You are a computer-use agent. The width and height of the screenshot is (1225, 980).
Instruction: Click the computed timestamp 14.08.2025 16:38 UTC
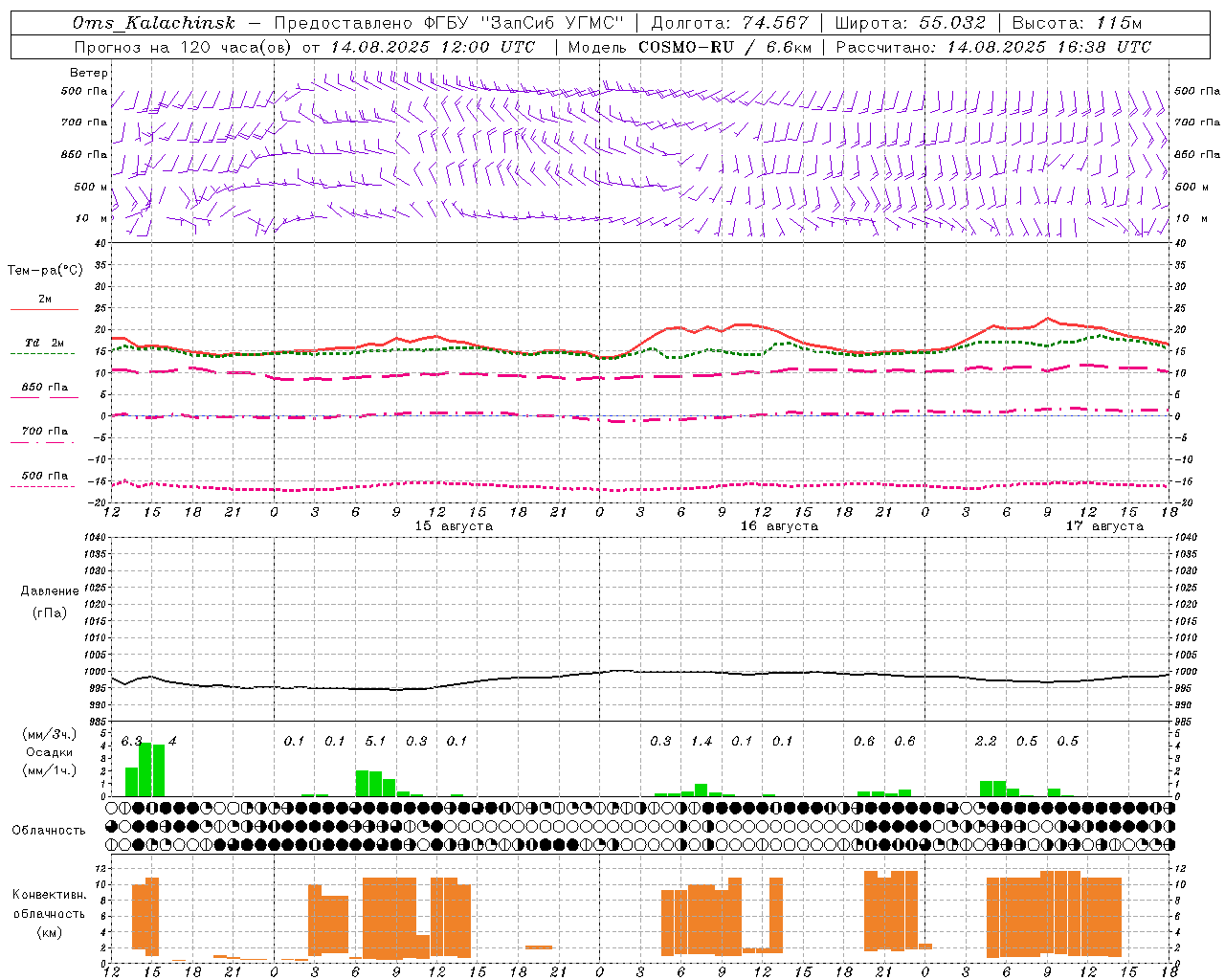pos(1049,47)
